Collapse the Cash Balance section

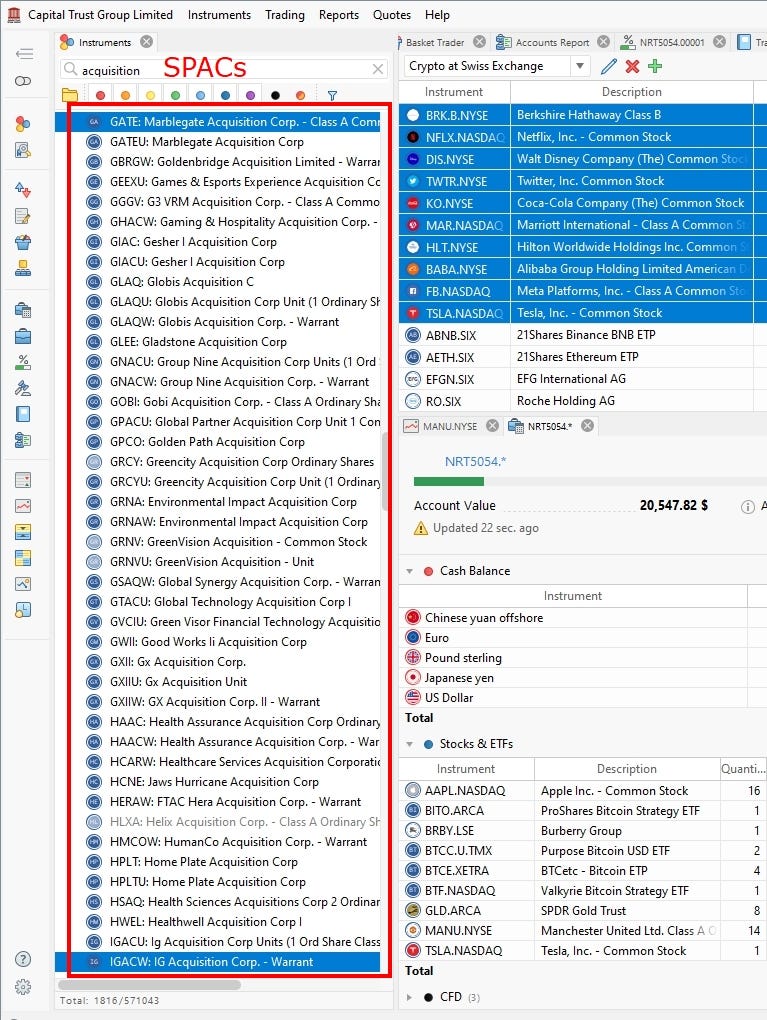[409, 571]
